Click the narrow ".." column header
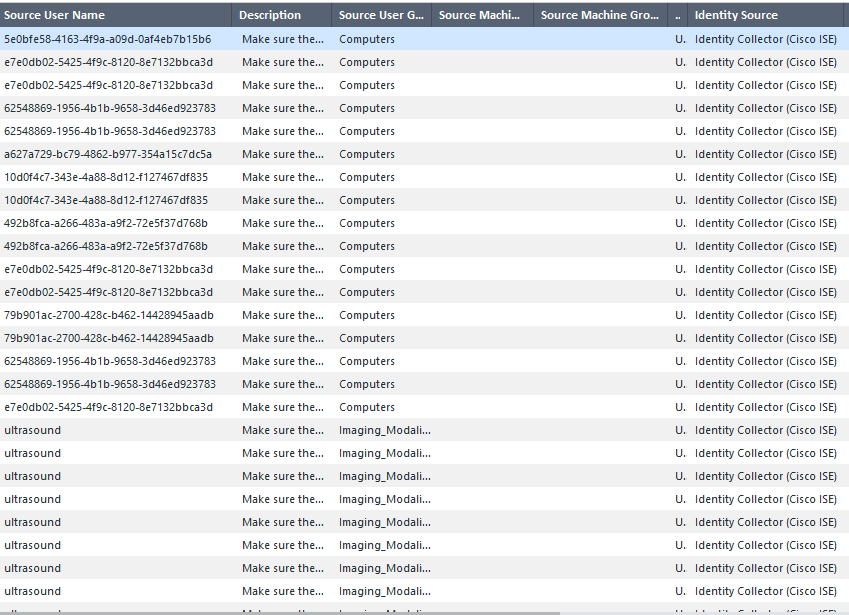 pos(679,15)
